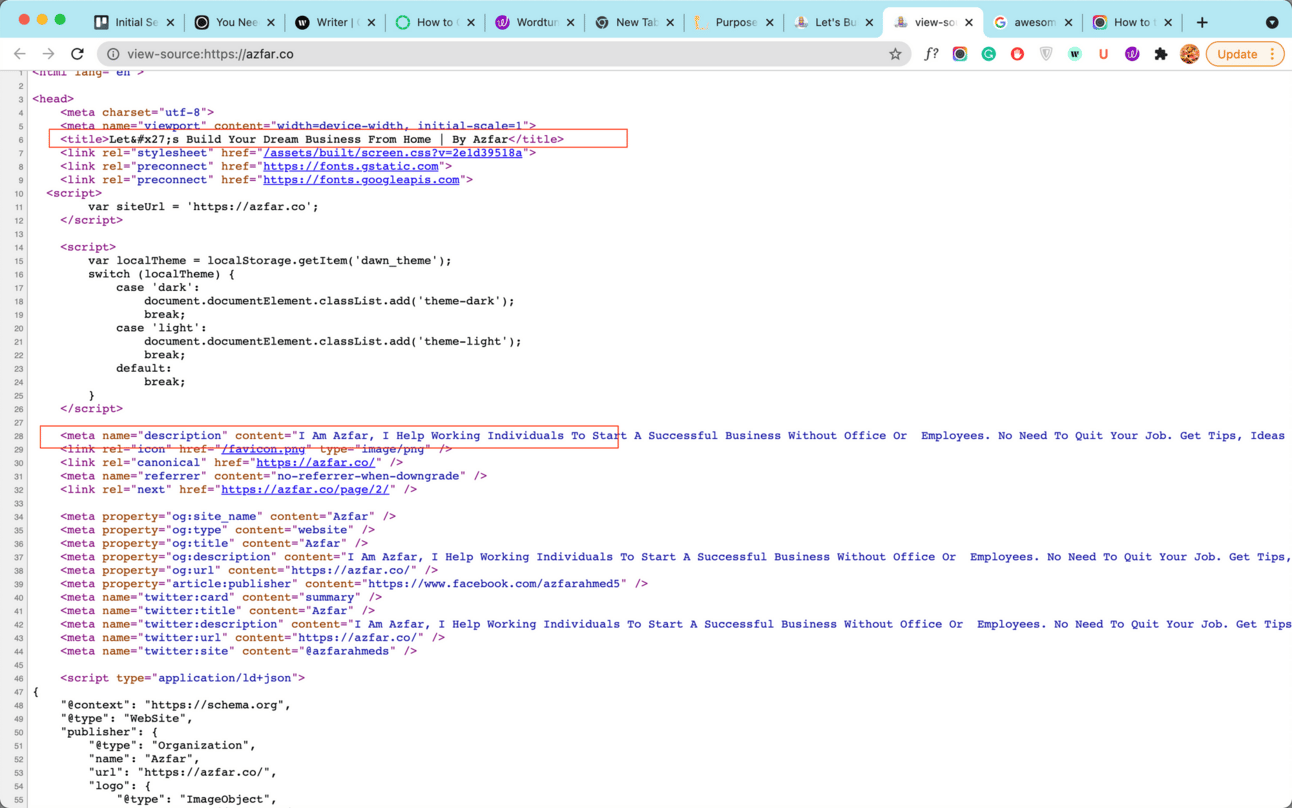Switch to the rainbow-camera 'How to' tab
This screenshot has height=808, width=1292.
tap(1132, 22)
